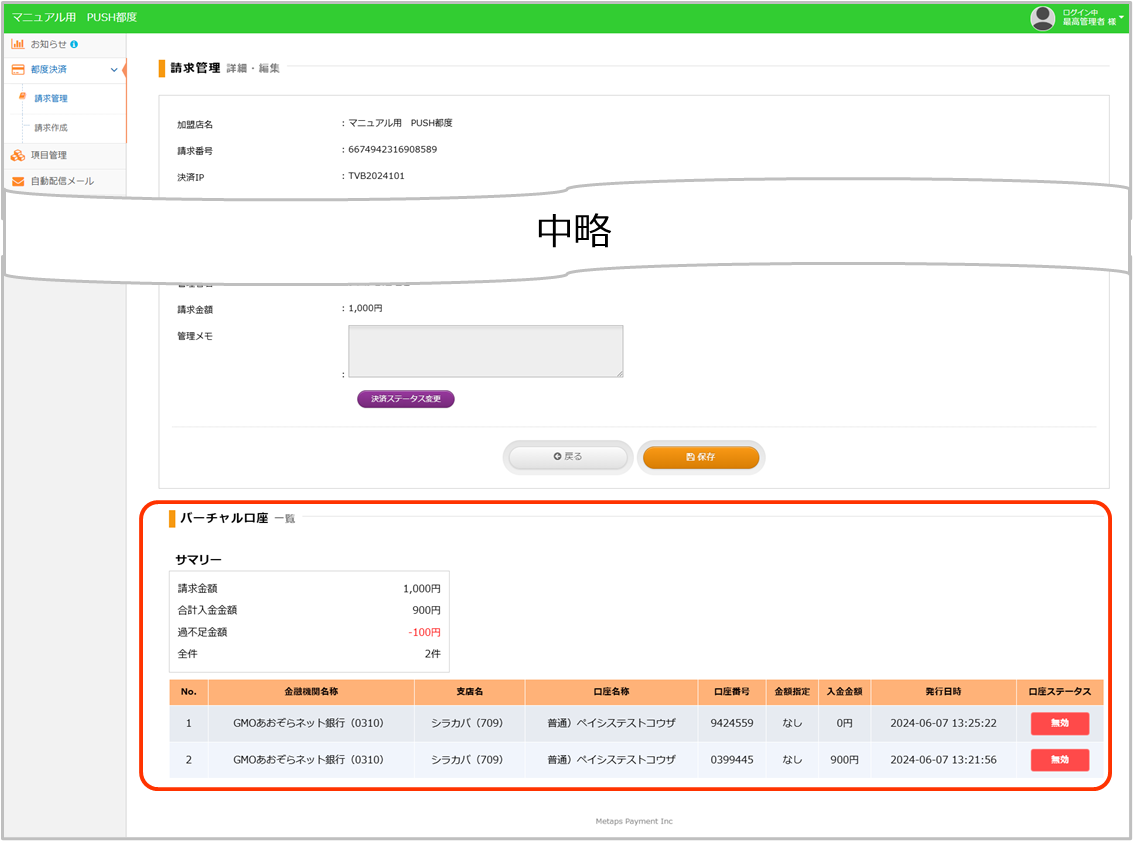Click the 都度決済 credit card icon

pos(18,70)
